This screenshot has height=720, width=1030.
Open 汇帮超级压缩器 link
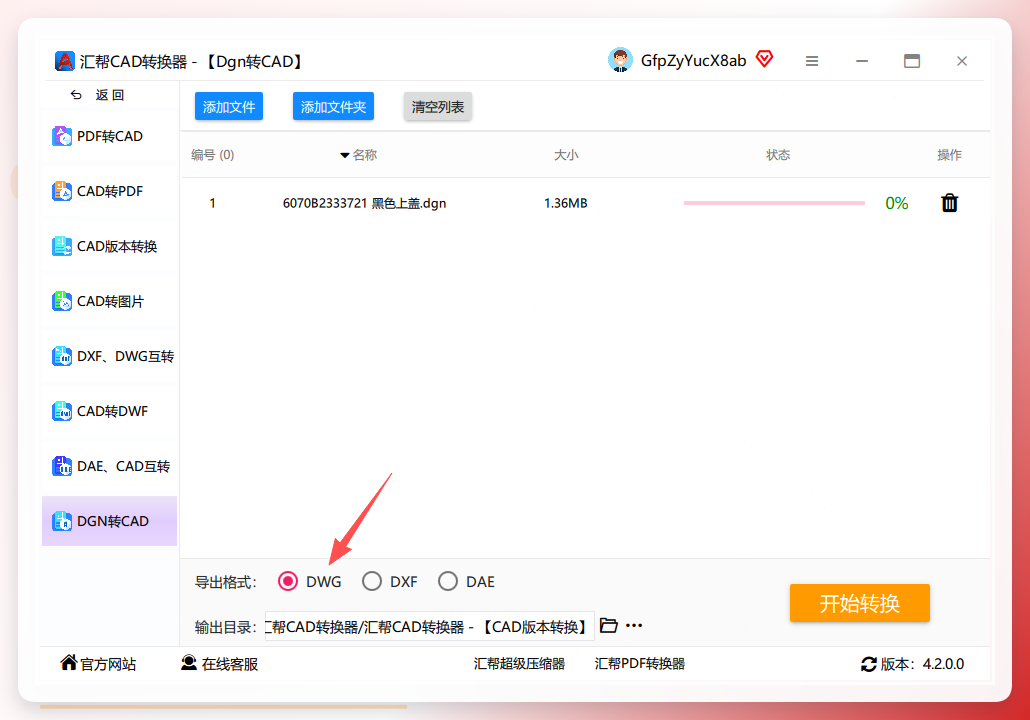(519, 664)
